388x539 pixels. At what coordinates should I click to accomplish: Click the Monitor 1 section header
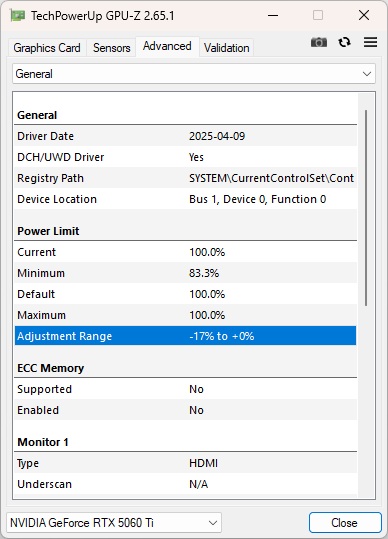point(43,442)
